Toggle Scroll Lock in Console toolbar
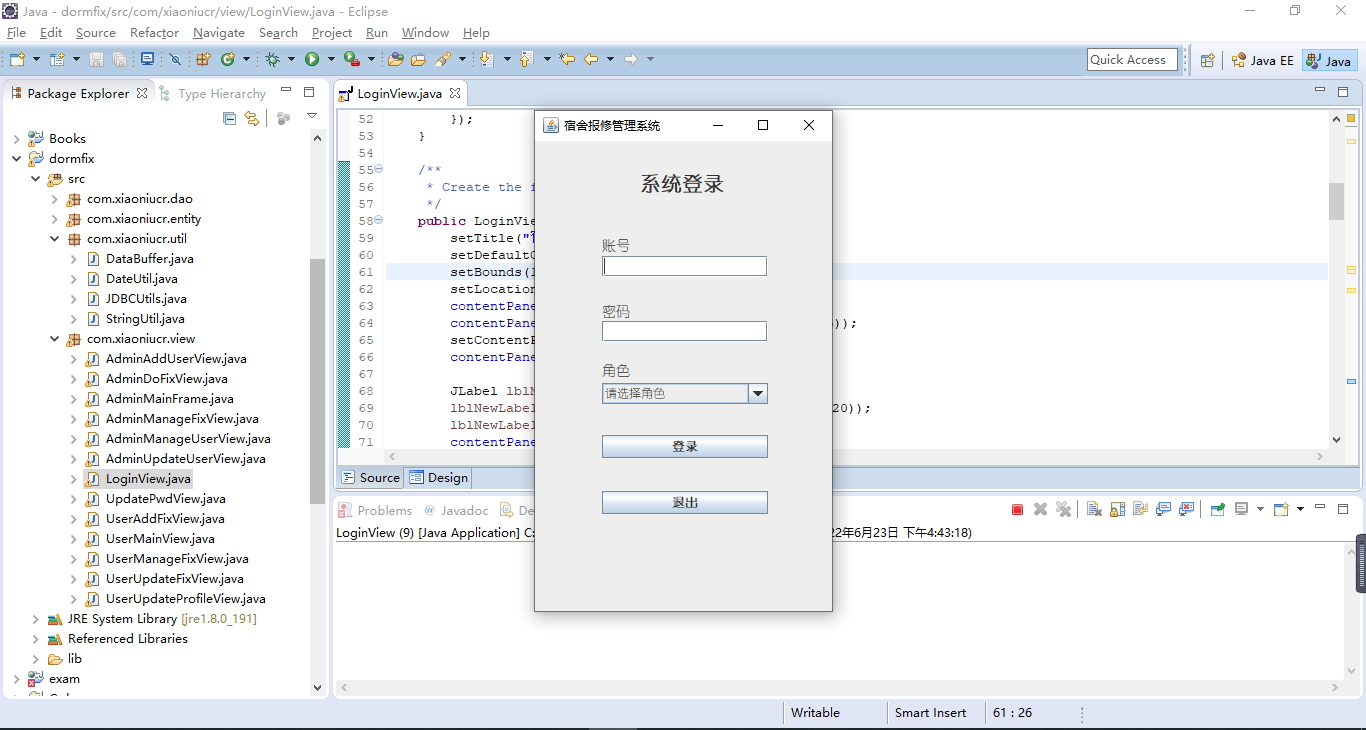Viewport: 1366px width, 730px height. point(1117,509)
